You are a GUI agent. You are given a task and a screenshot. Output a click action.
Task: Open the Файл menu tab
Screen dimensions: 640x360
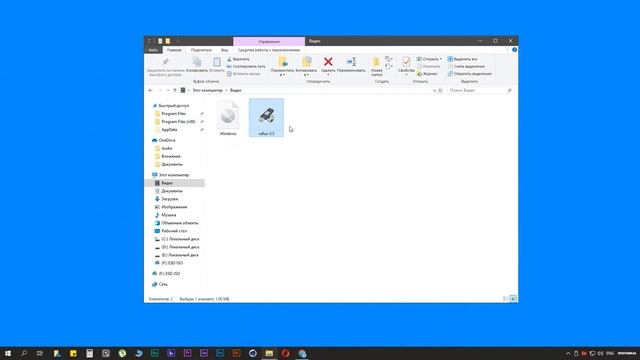point(153,50)
